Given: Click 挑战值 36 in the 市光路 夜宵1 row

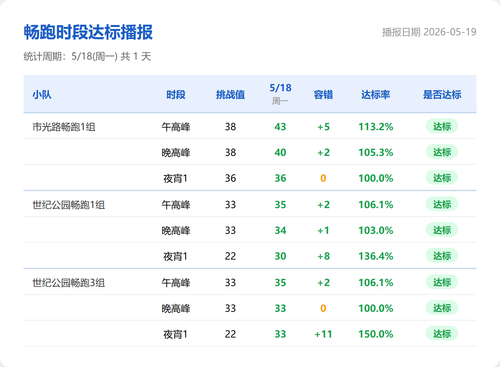Looking at the screenshot, I should click(x=230, y=178).
